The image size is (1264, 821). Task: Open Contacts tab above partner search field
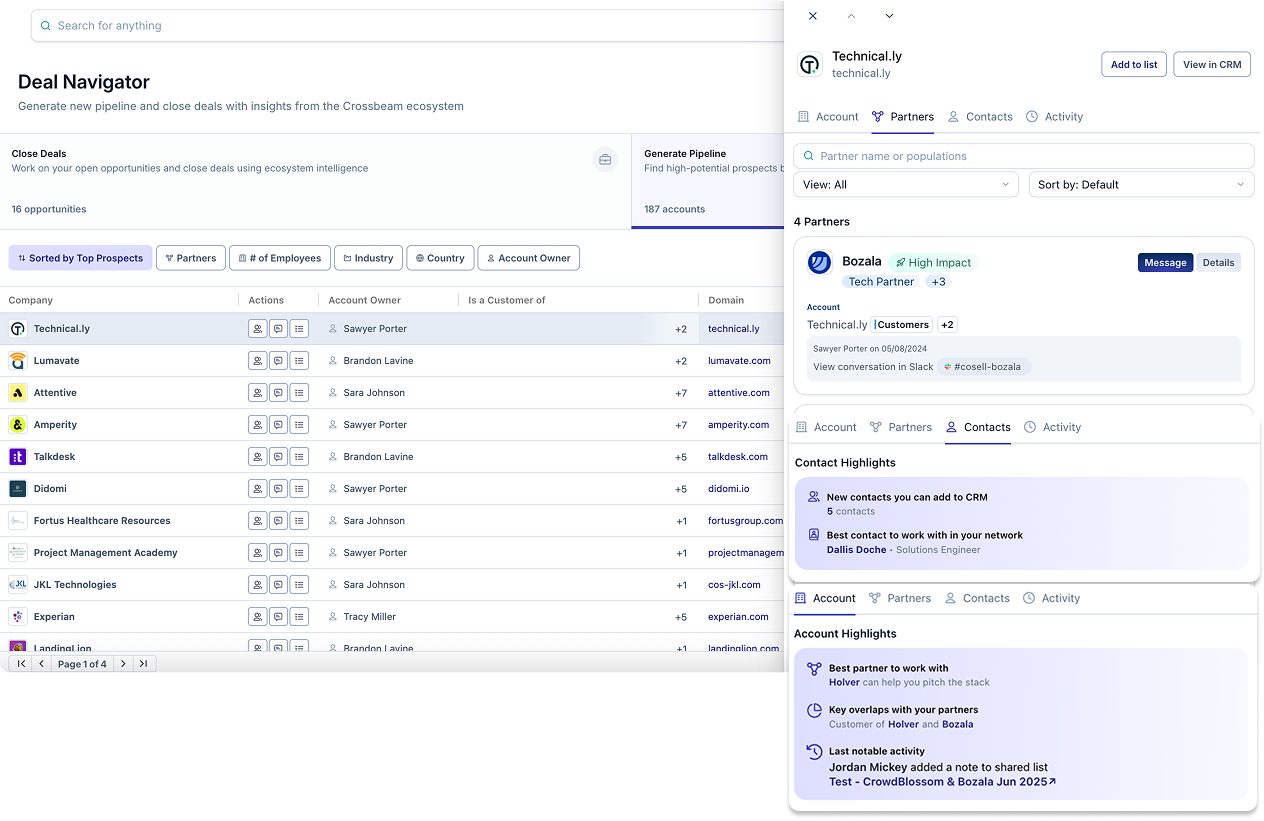point(980,117)
